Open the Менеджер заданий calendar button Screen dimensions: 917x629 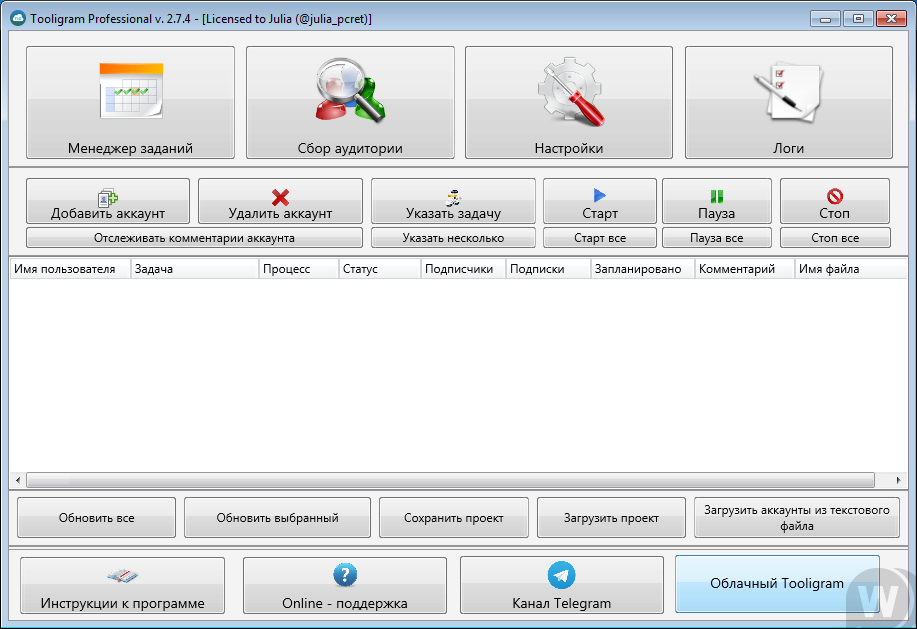coord(130,102)
